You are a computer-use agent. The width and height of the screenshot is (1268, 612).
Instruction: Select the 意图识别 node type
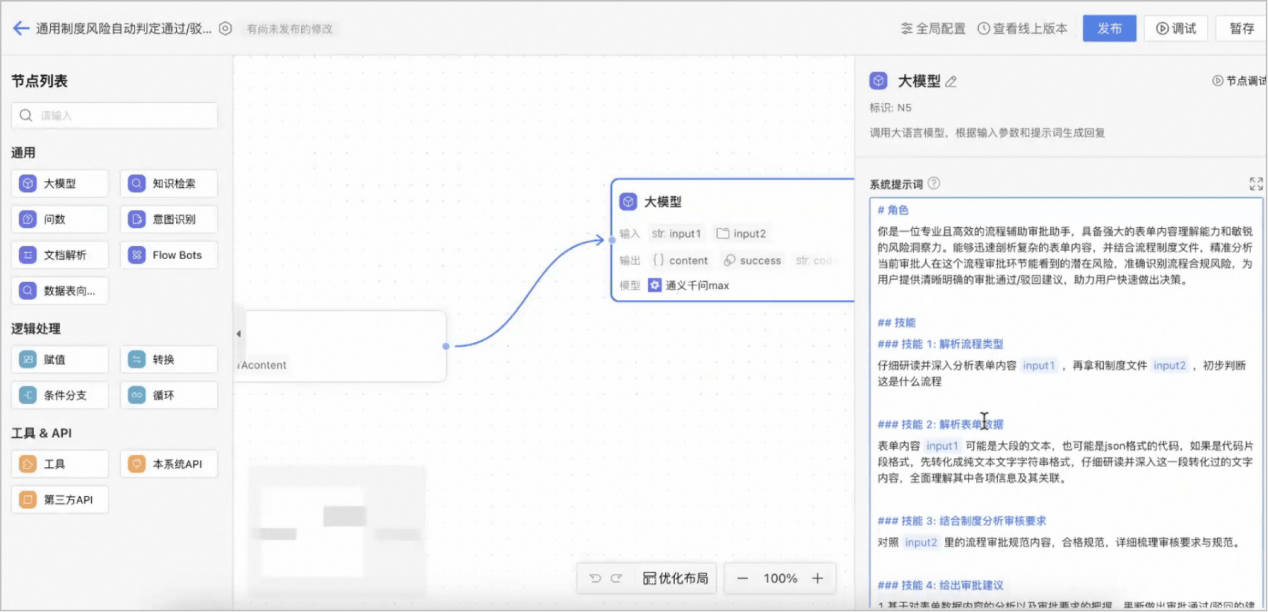click(x=169, y=219)
